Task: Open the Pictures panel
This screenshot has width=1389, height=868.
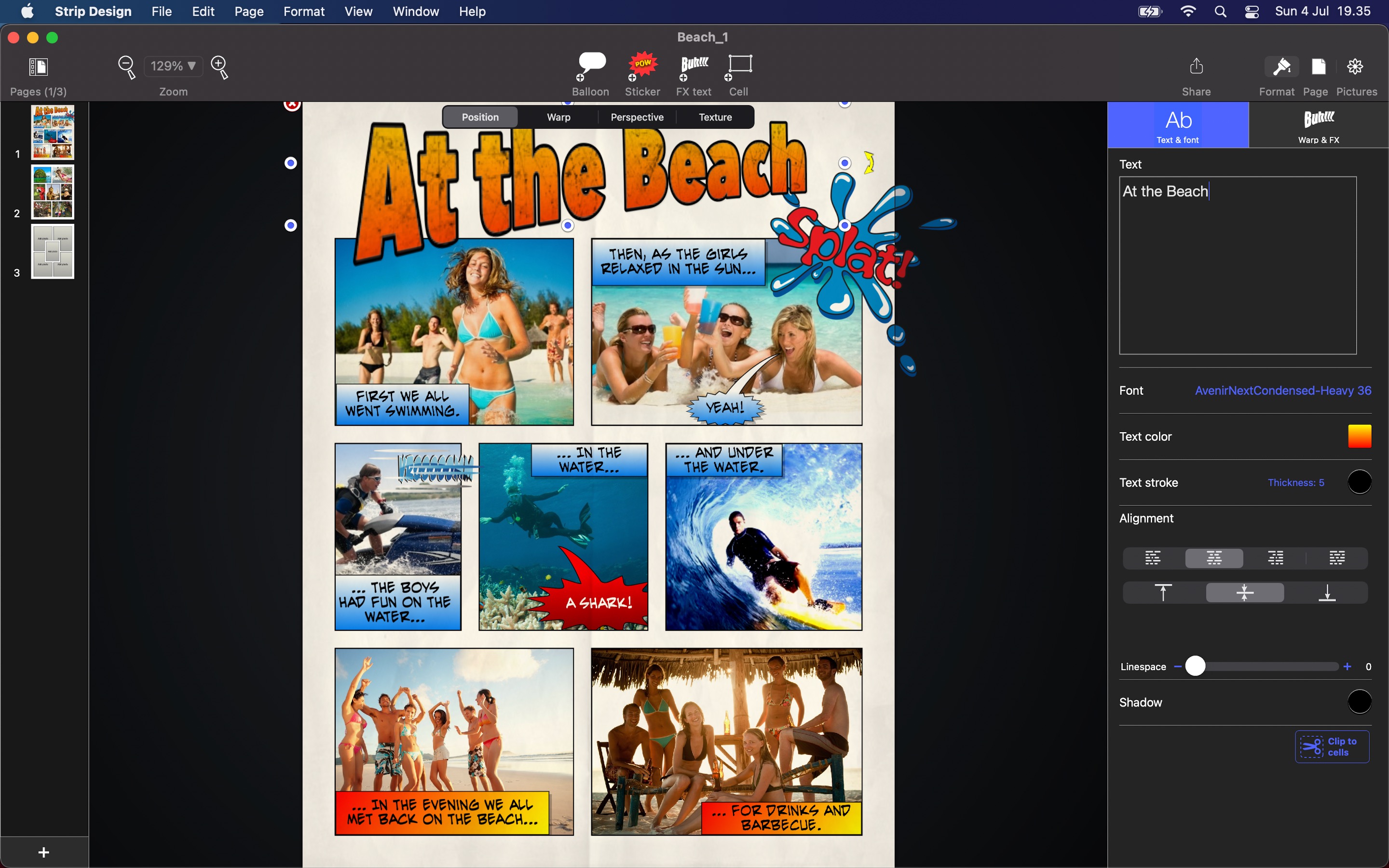Action: pyautogui.click(x=1355, y=67)
